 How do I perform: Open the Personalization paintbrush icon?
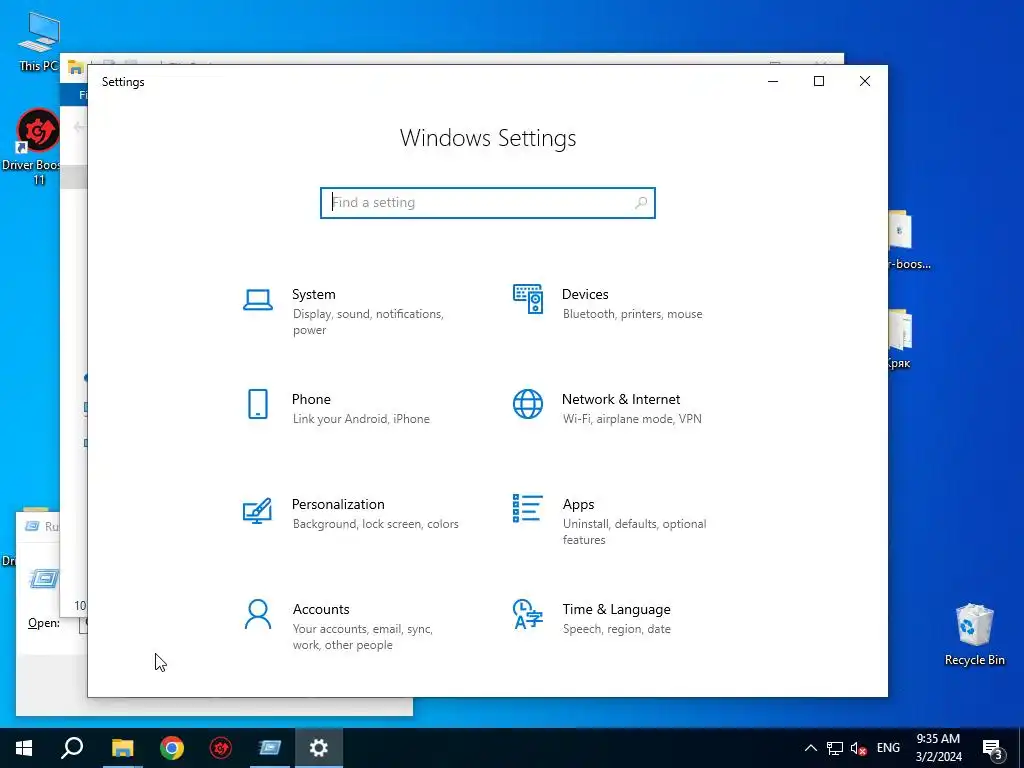click(x=257, y=511)
